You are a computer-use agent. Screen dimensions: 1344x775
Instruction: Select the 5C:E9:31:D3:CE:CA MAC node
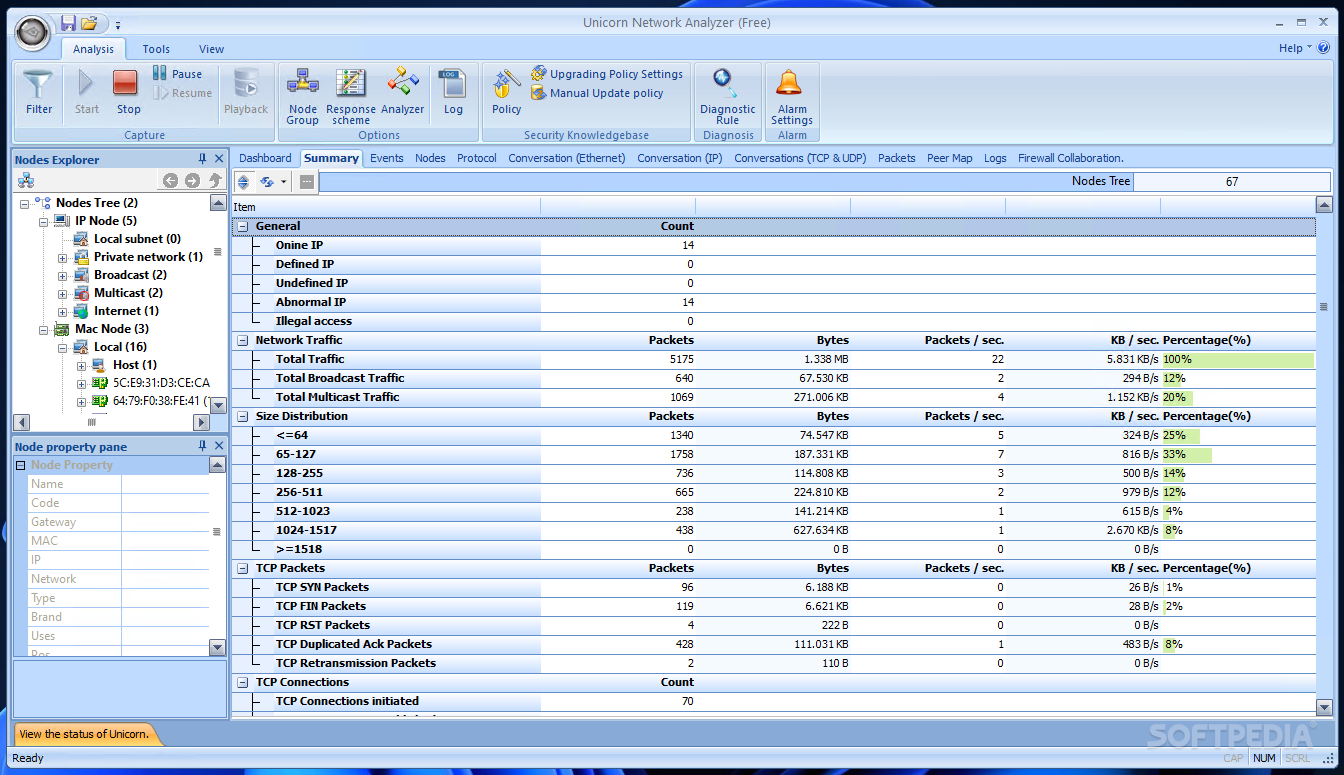coord(161,383)
